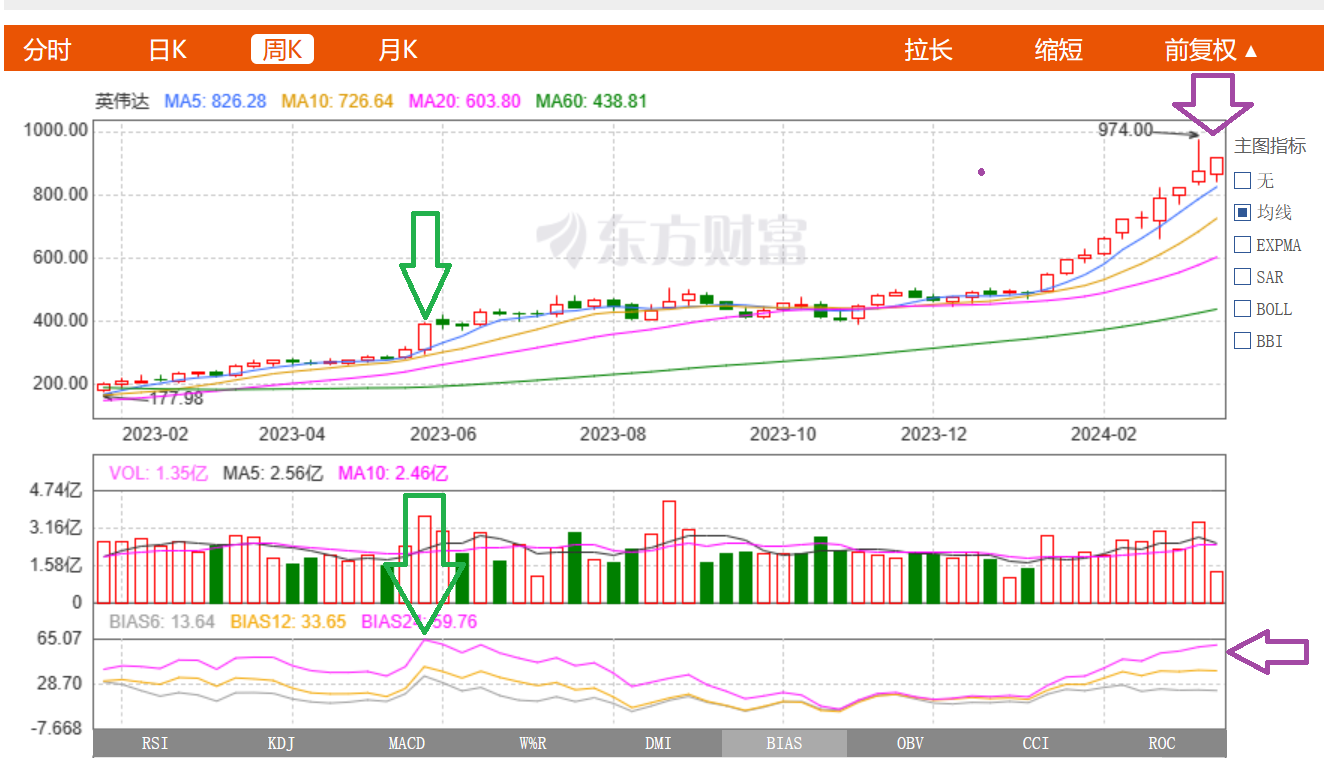Click the 2024-02 date axis label
The image size is (1324, 758).
point(1103,434)
